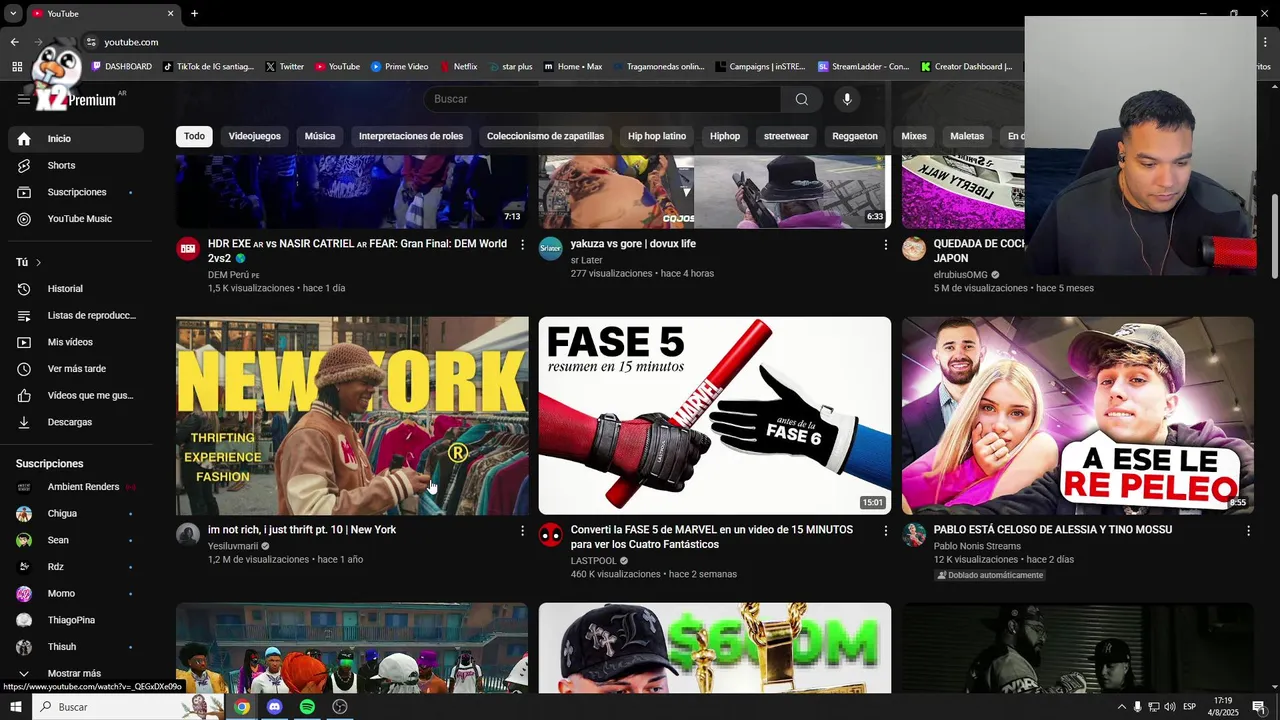Screen dimensions: 1280x720
Task: Go back with browser back arrow
Action: [14, 42]
